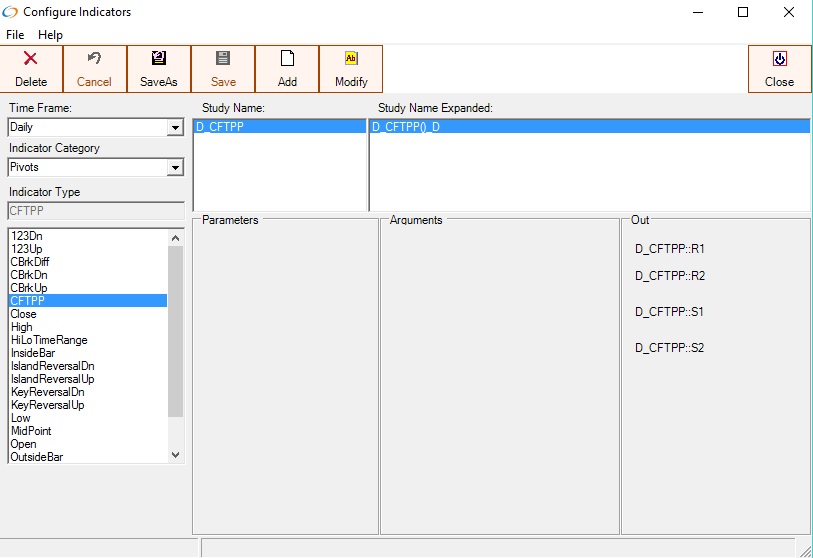Open the Time Frame dropdown
813x558 pixels.
(x=175, y=128)
